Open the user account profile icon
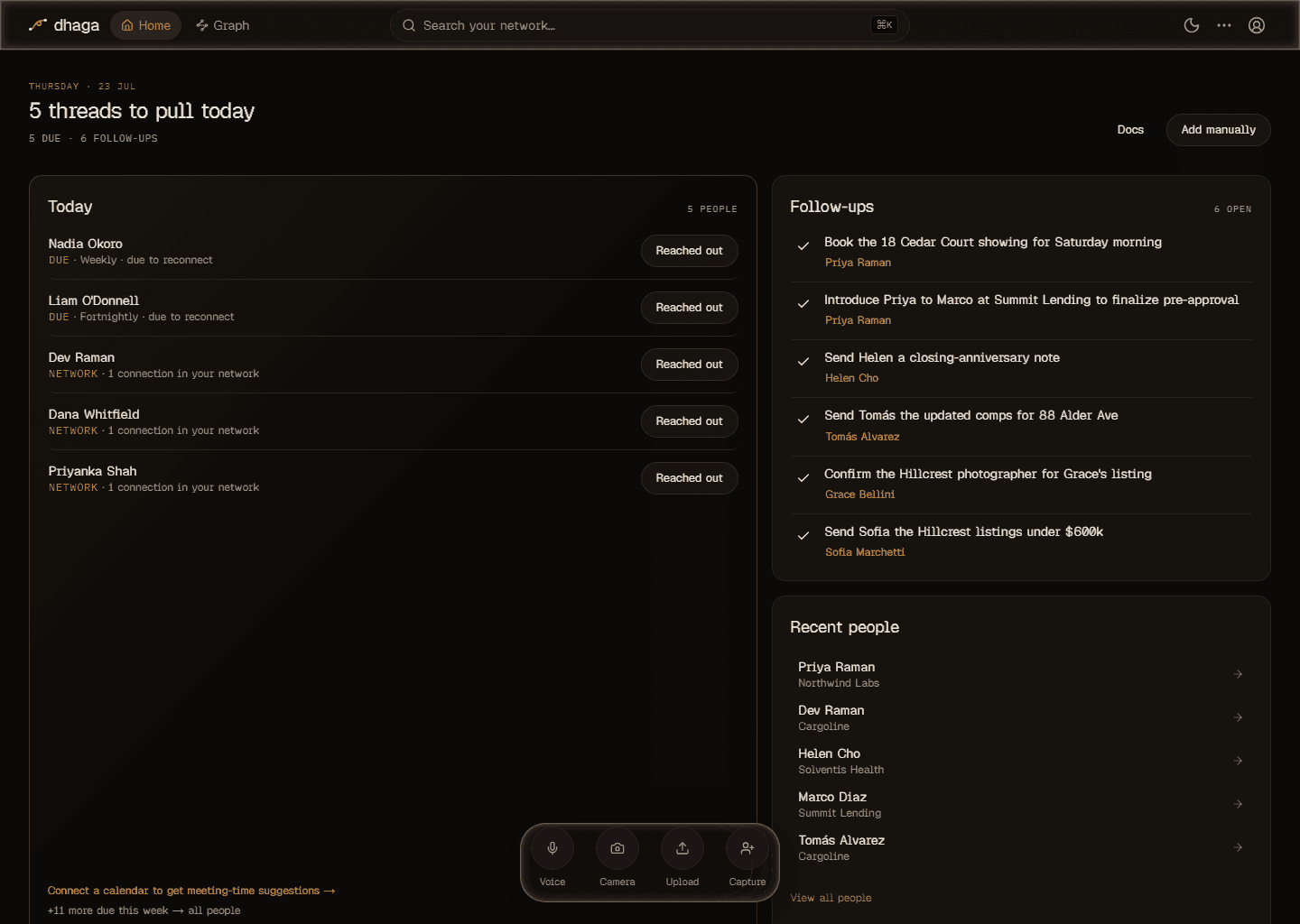This screenshot has width=1300, height=924. tap(1257, 25)
